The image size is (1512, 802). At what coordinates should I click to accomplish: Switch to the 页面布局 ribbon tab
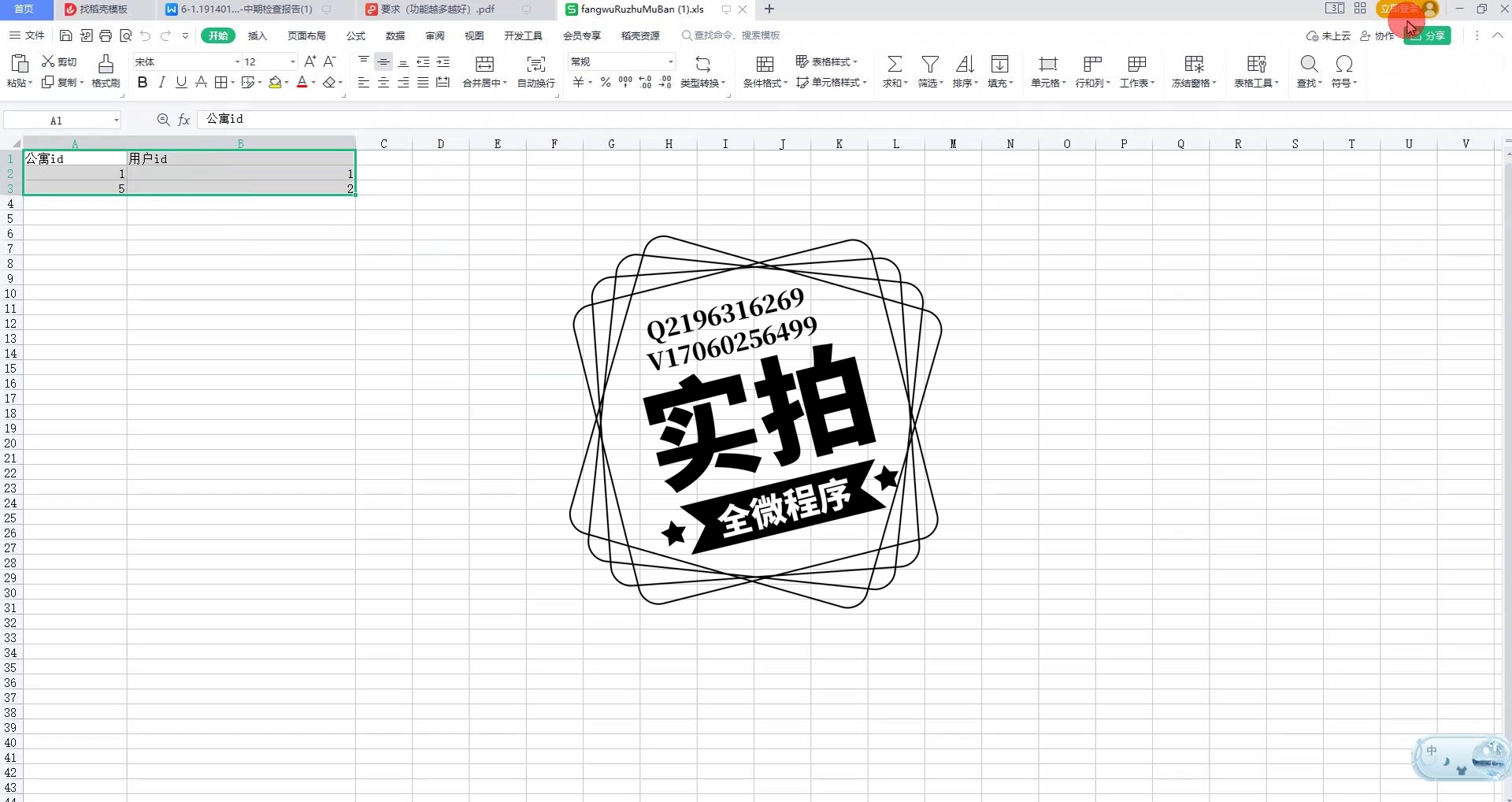coord(306,35)
